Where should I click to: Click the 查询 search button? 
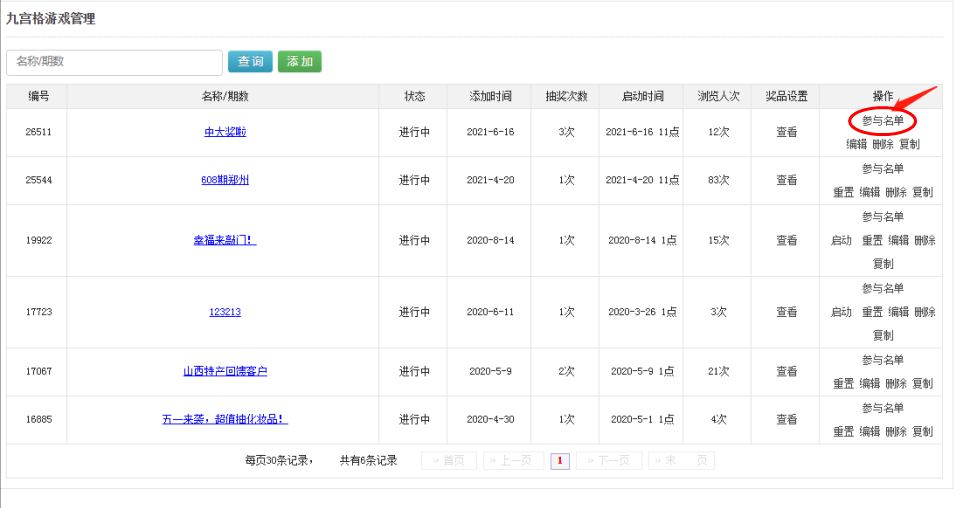pos(250,62)
